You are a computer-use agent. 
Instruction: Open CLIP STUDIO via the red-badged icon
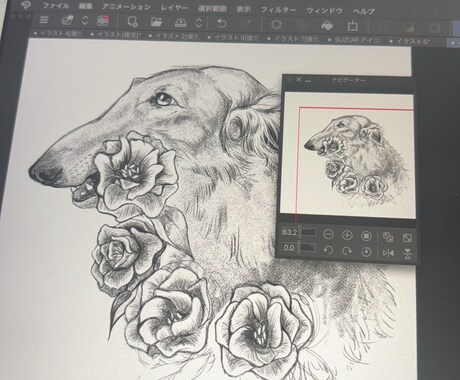pos(103,21)
